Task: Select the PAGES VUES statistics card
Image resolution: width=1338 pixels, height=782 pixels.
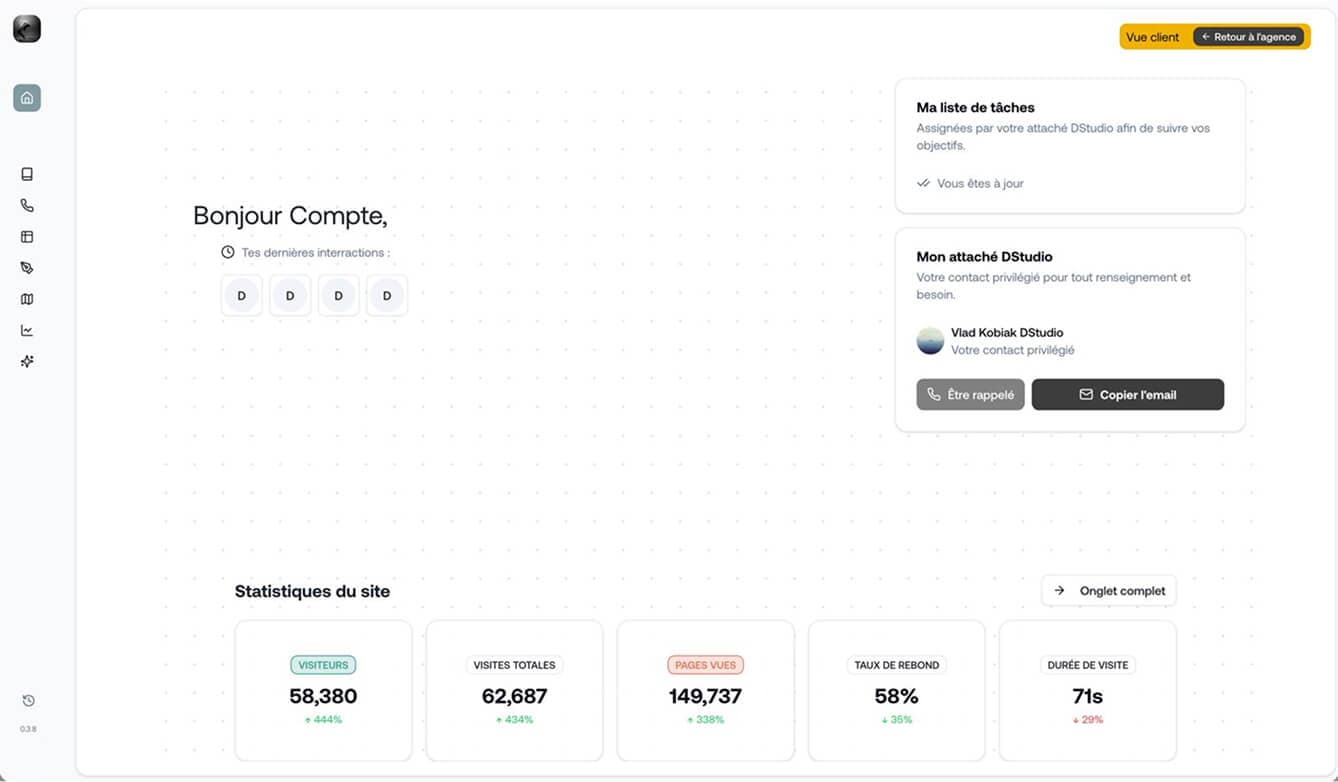Action: (705, 691)
